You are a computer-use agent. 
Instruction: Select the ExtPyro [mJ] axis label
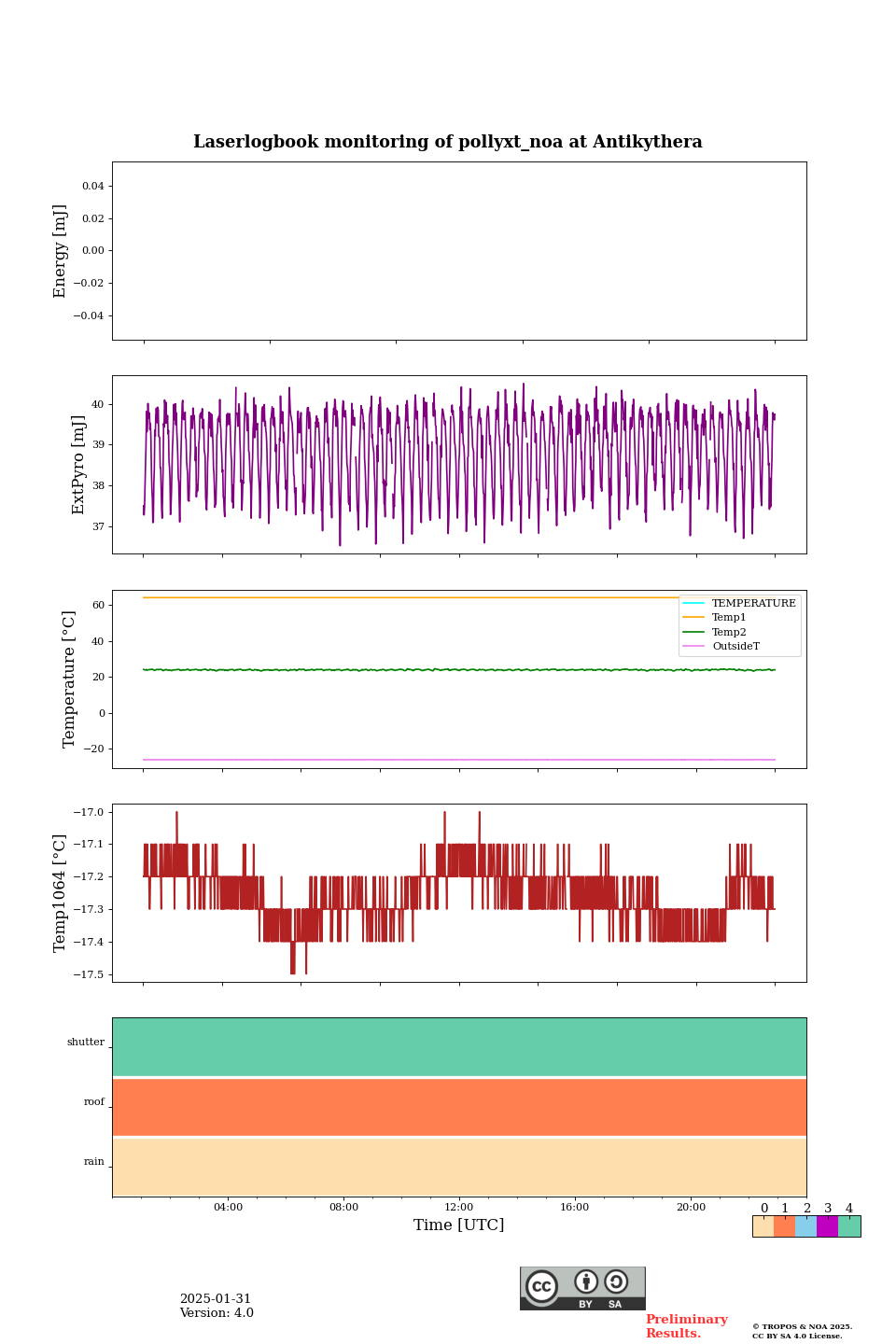(78, 465)
